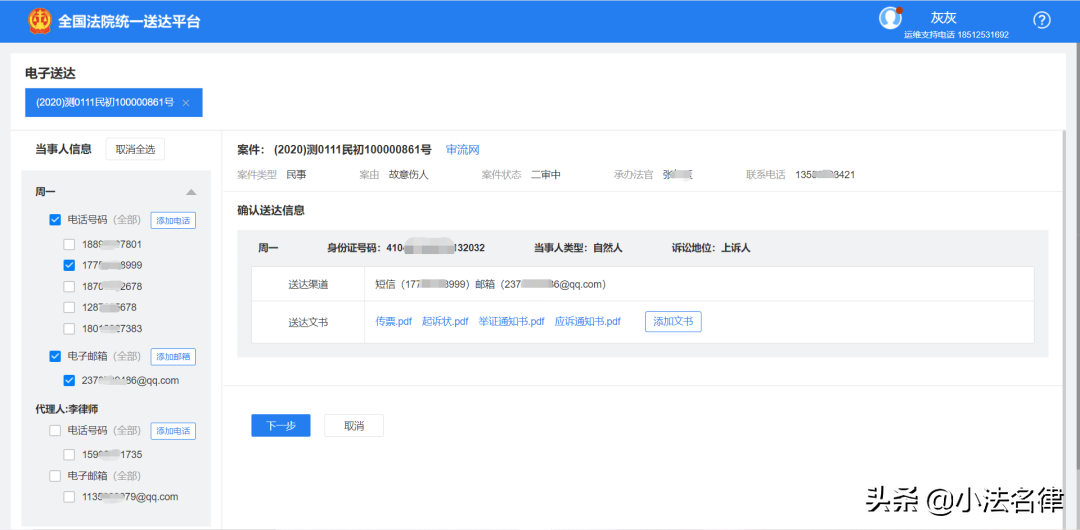Check the email starting with 113
Image resolution: width=1080 pixels, height=530 pixels.
[69, 496]
